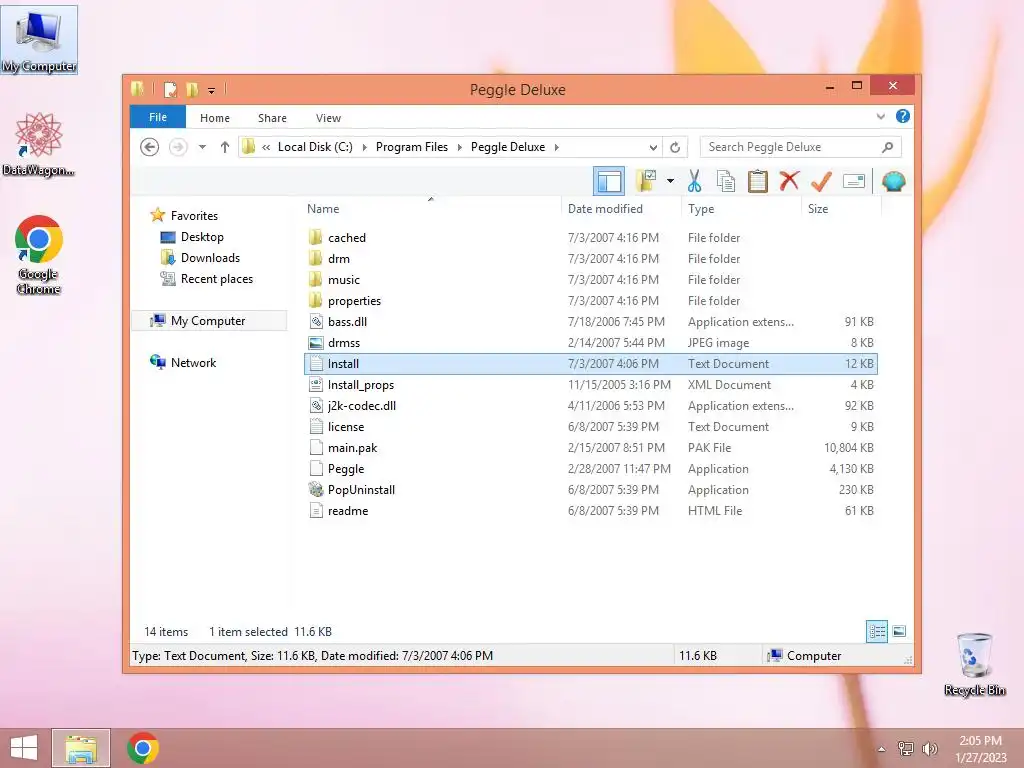
Task: Click the Properties quick access icon
Action: coord(170,89)
